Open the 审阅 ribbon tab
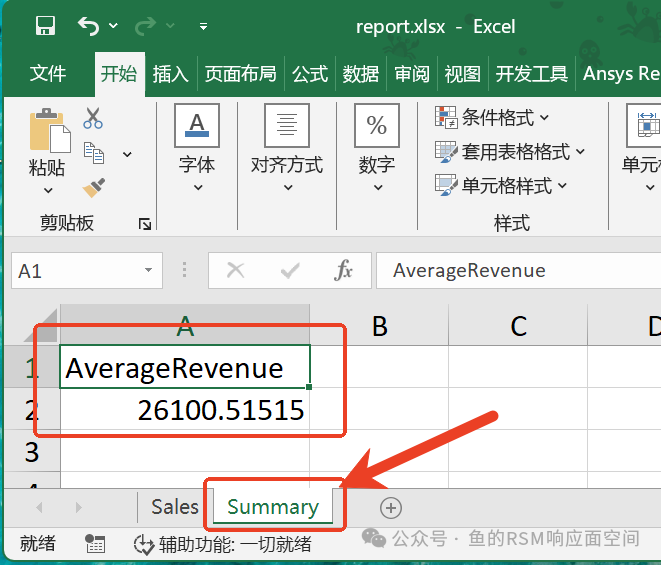The image size is (661, 565). [x=412, y=74]
